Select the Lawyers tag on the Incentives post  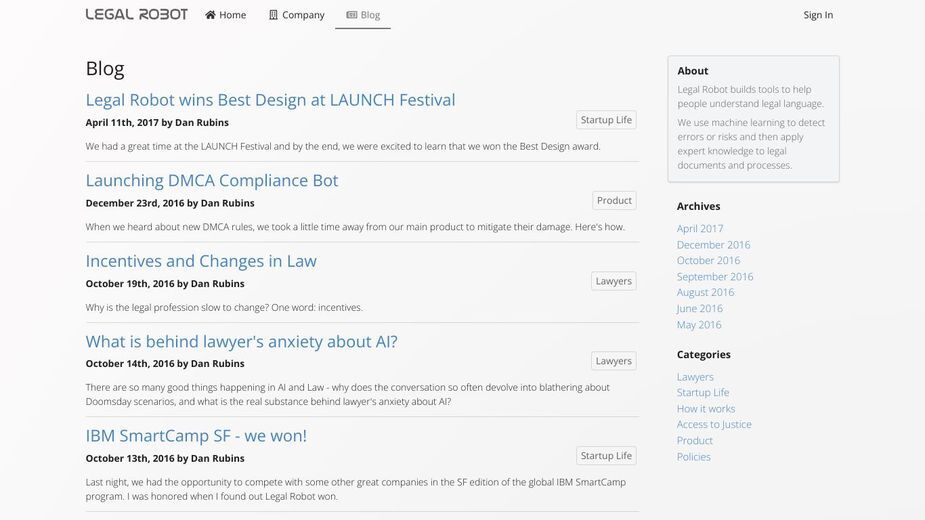click(x=614, y=281)
